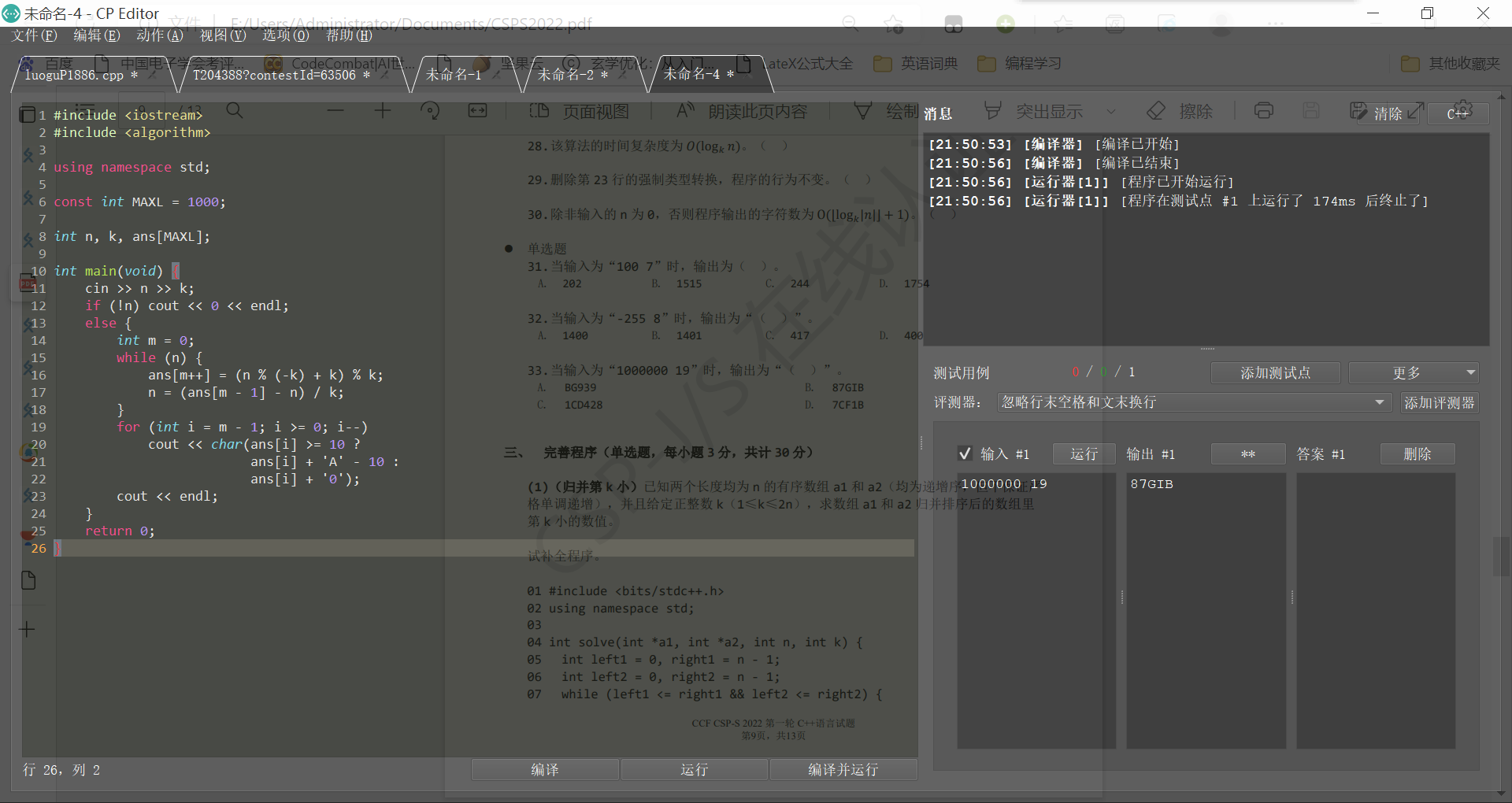Click the bottom 编译 button
1512x803 pixels.
point(545,769)
